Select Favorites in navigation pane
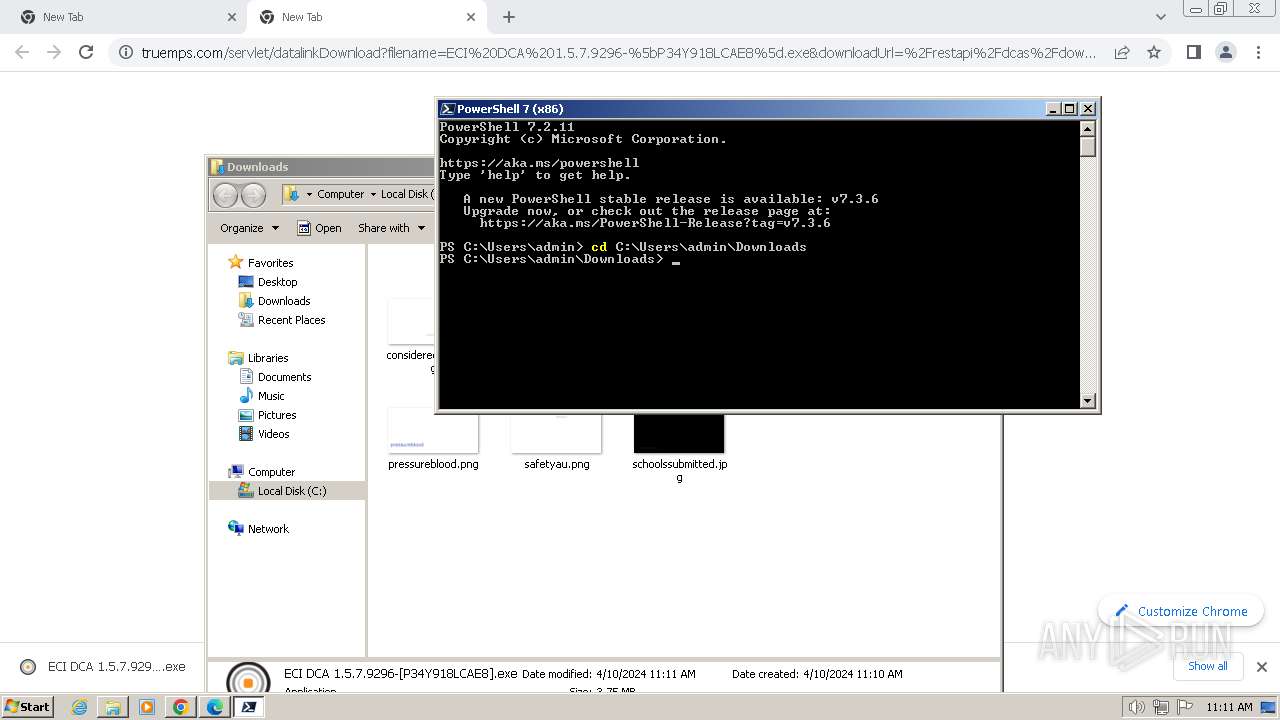 (x=270, y=263)
